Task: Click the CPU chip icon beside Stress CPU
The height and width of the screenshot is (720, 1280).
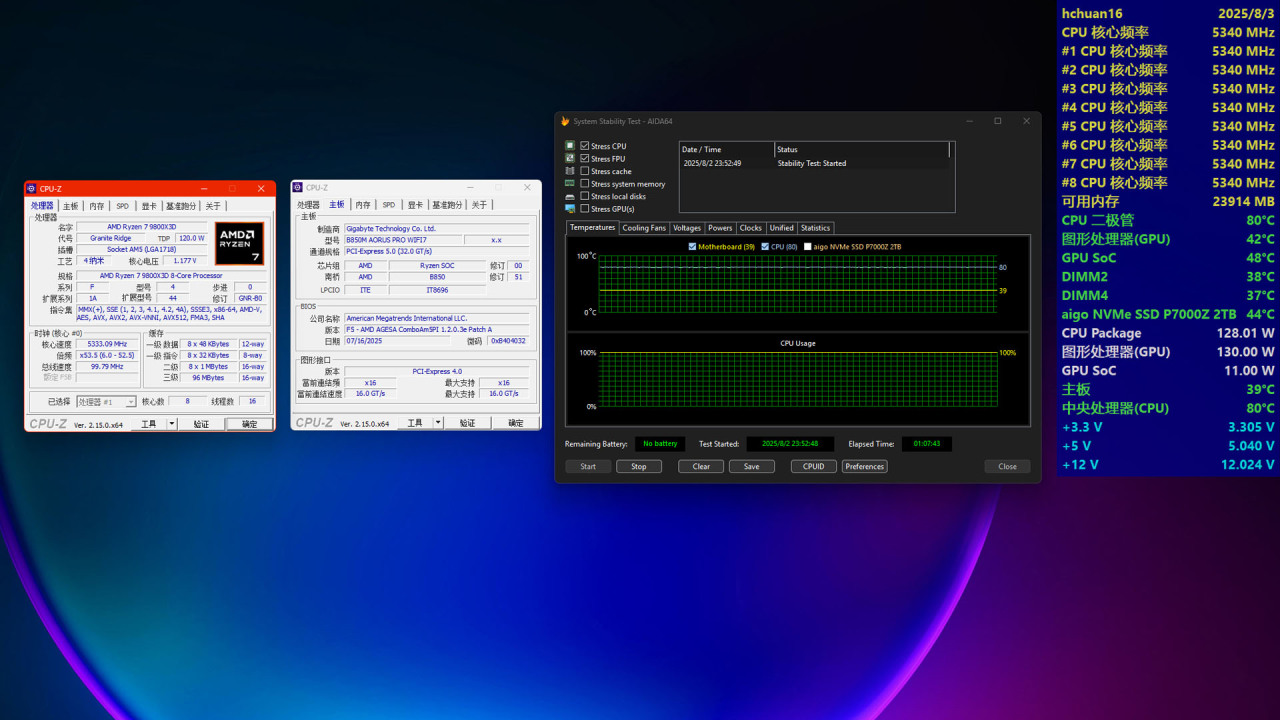Action: [x=570, y=146]
